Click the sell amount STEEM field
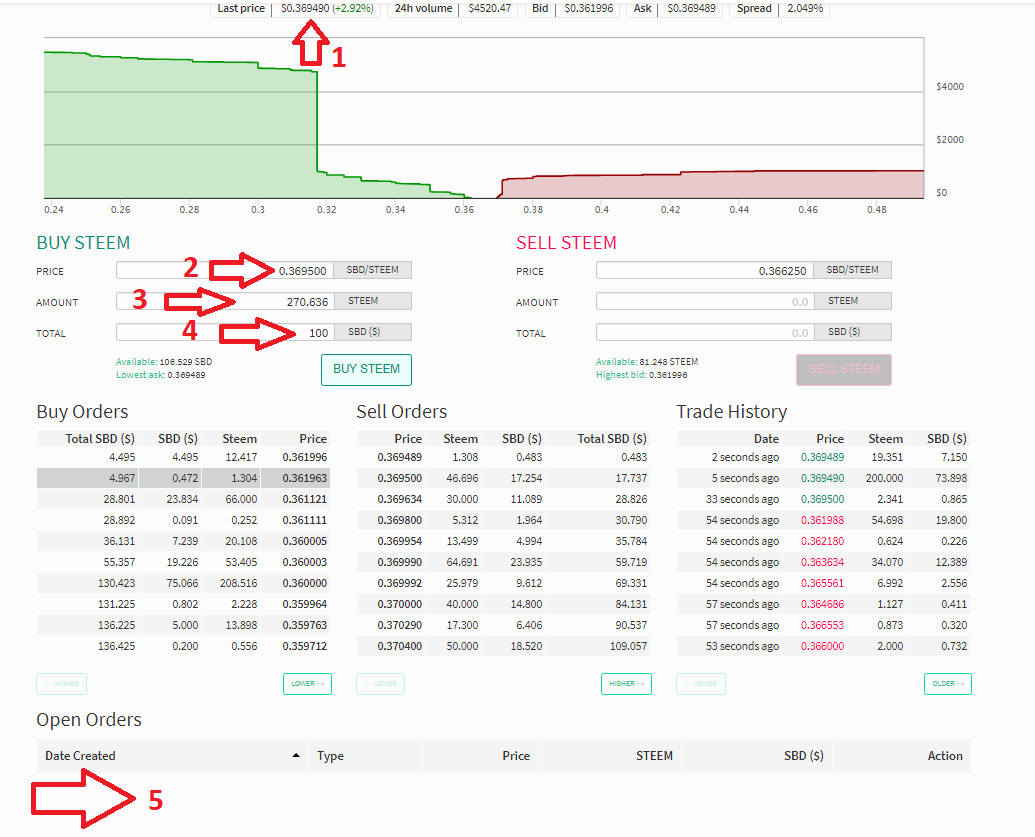Screen dimensions: 1035x837 pyautogui.click(x=705, y=301)
